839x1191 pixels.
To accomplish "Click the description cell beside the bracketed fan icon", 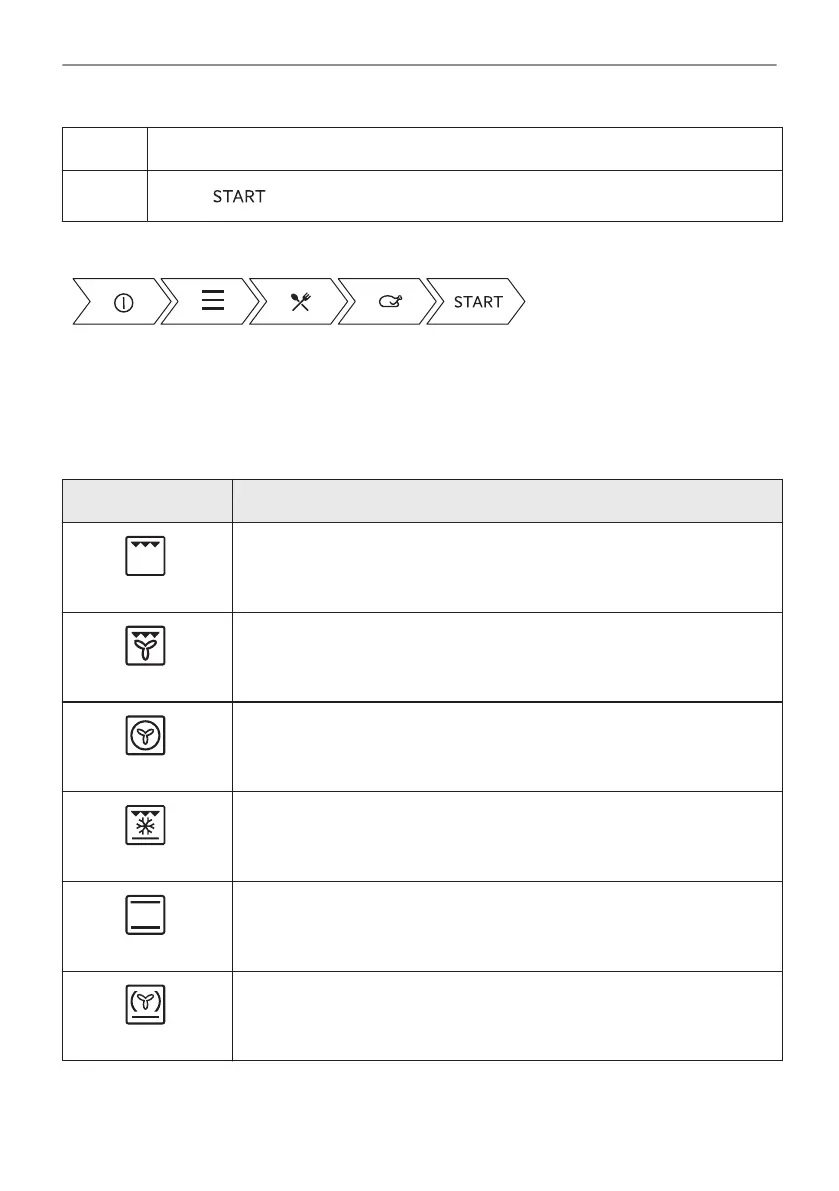I will [506, 1016].
